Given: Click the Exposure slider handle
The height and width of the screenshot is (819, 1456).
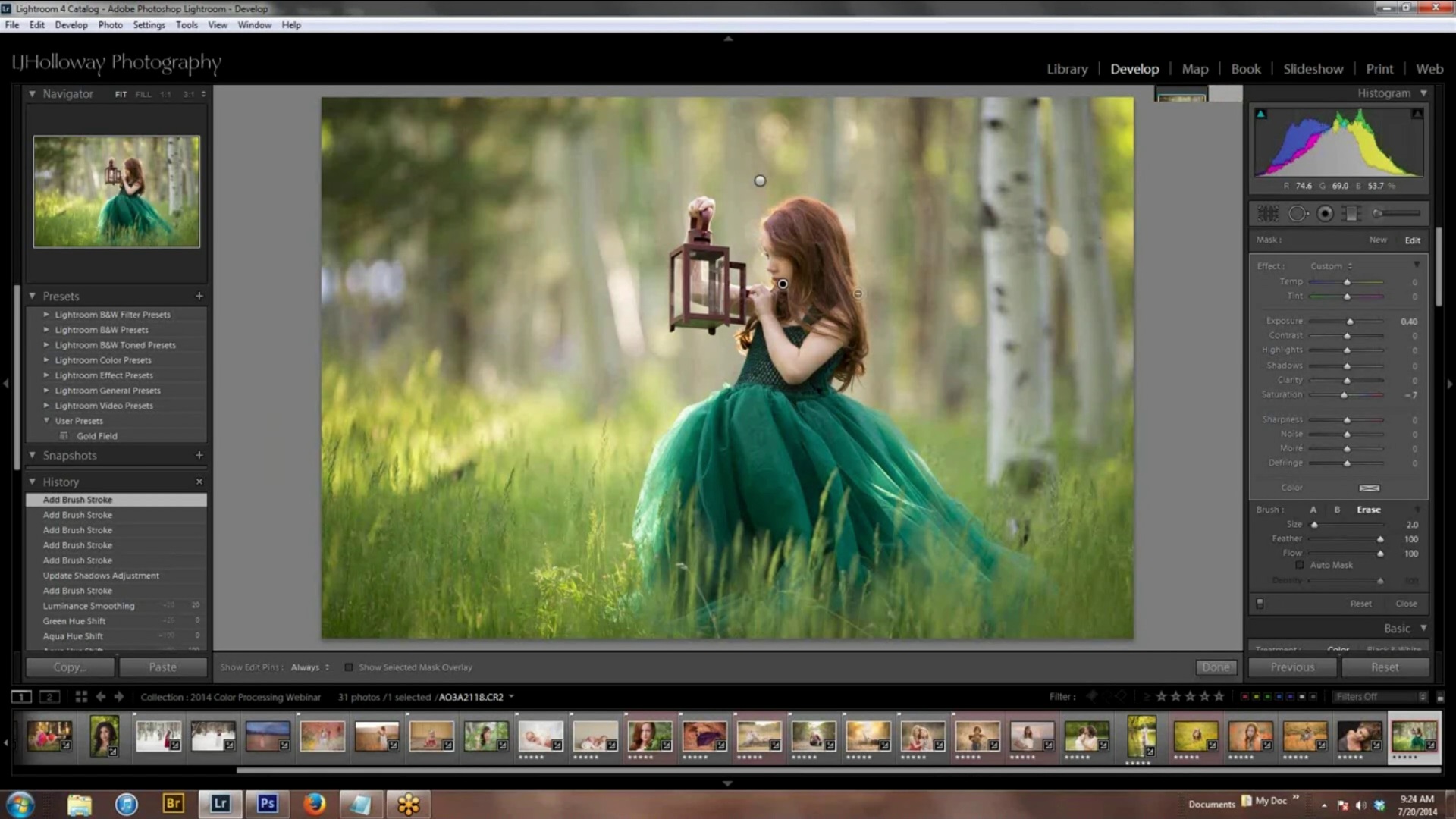Looking at the screenshot, I should (x=1350, y=322).
